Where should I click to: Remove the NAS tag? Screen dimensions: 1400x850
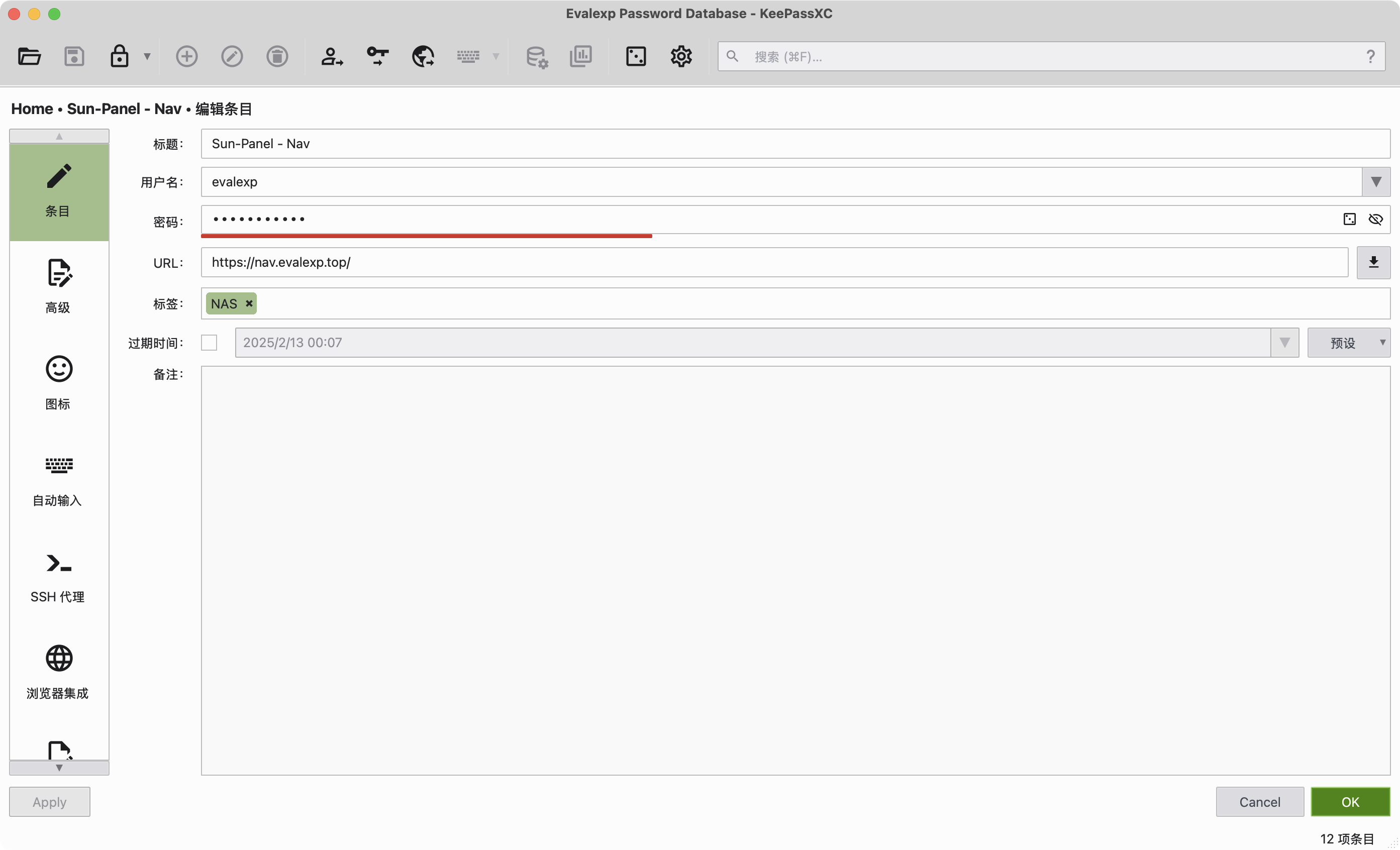point(249,304)
